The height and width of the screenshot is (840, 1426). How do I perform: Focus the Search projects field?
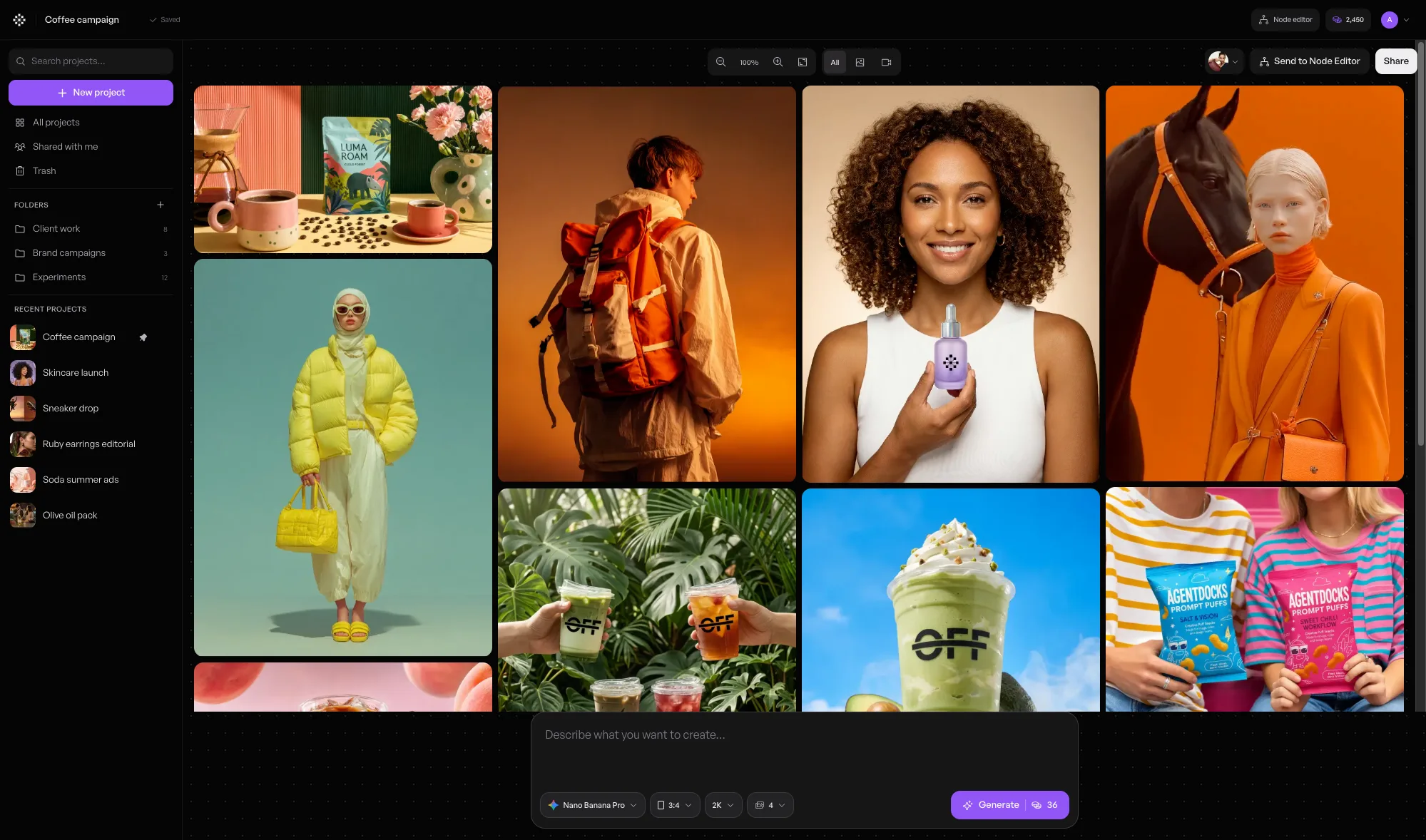[91, 61]
